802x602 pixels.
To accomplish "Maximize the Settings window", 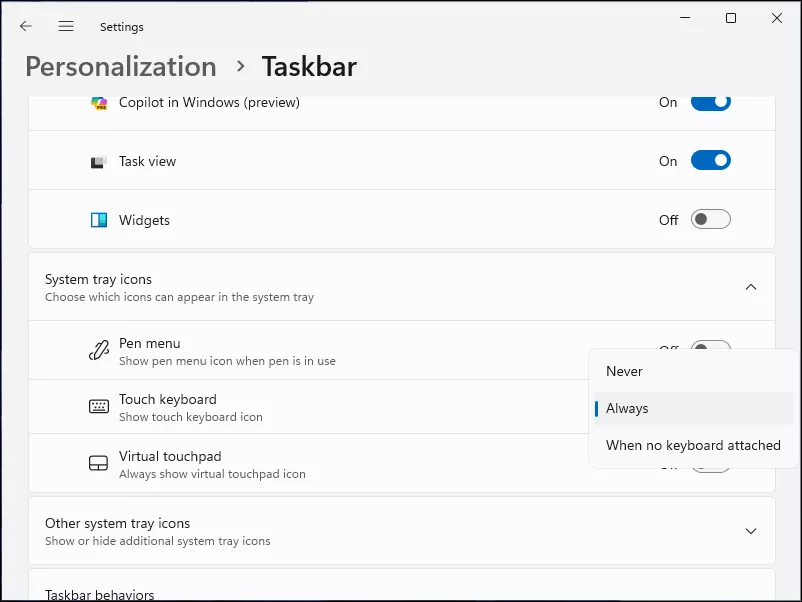I will [x=731, y=18].
